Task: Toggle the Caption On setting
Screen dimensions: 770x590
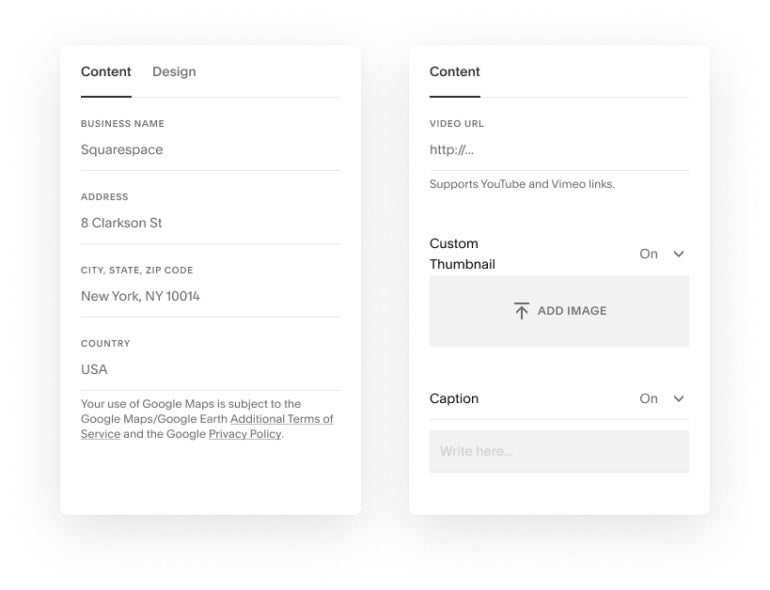Action: click(x=649, y=399)
